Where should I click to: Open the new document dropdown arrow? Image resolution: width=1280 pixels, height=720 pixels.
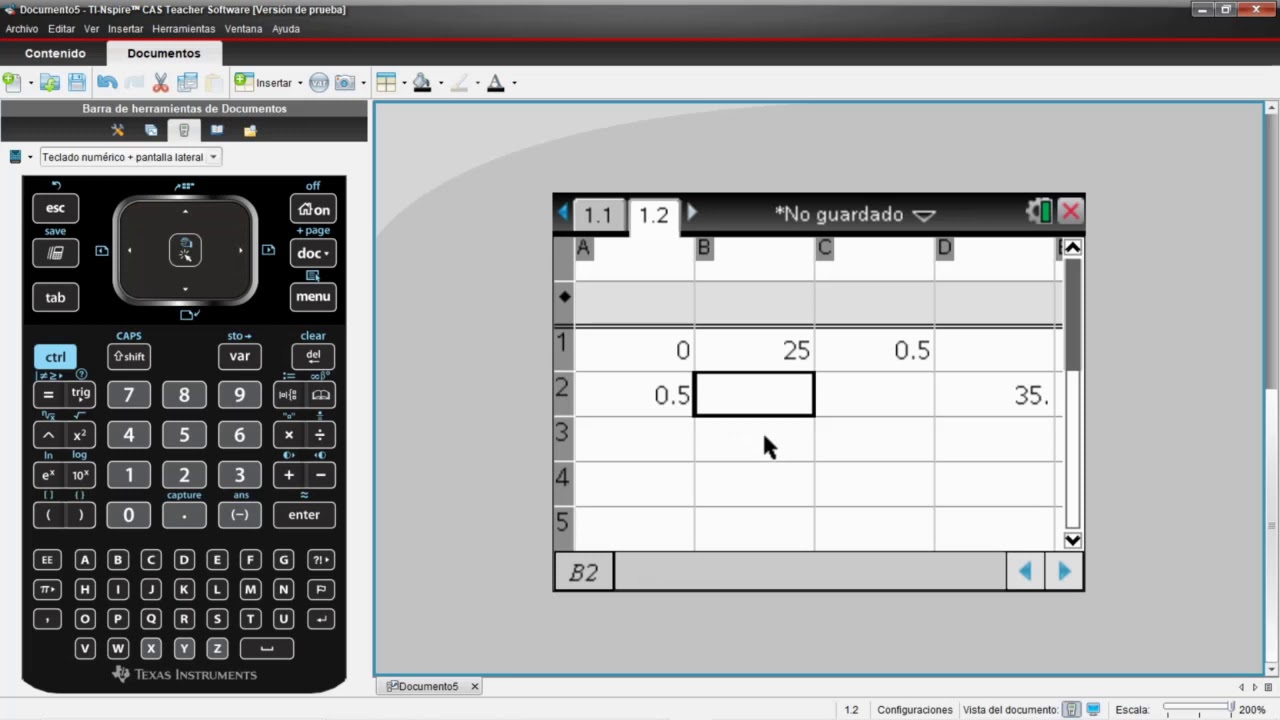31,83
